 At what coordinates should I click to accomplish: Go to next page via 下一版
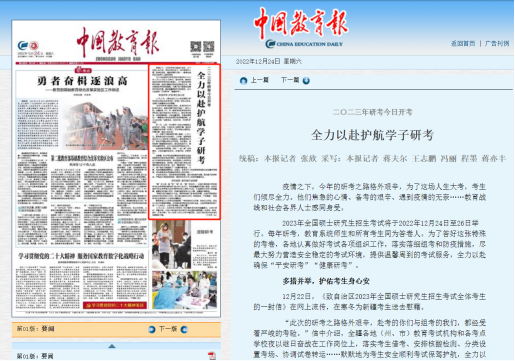(168, 329)
